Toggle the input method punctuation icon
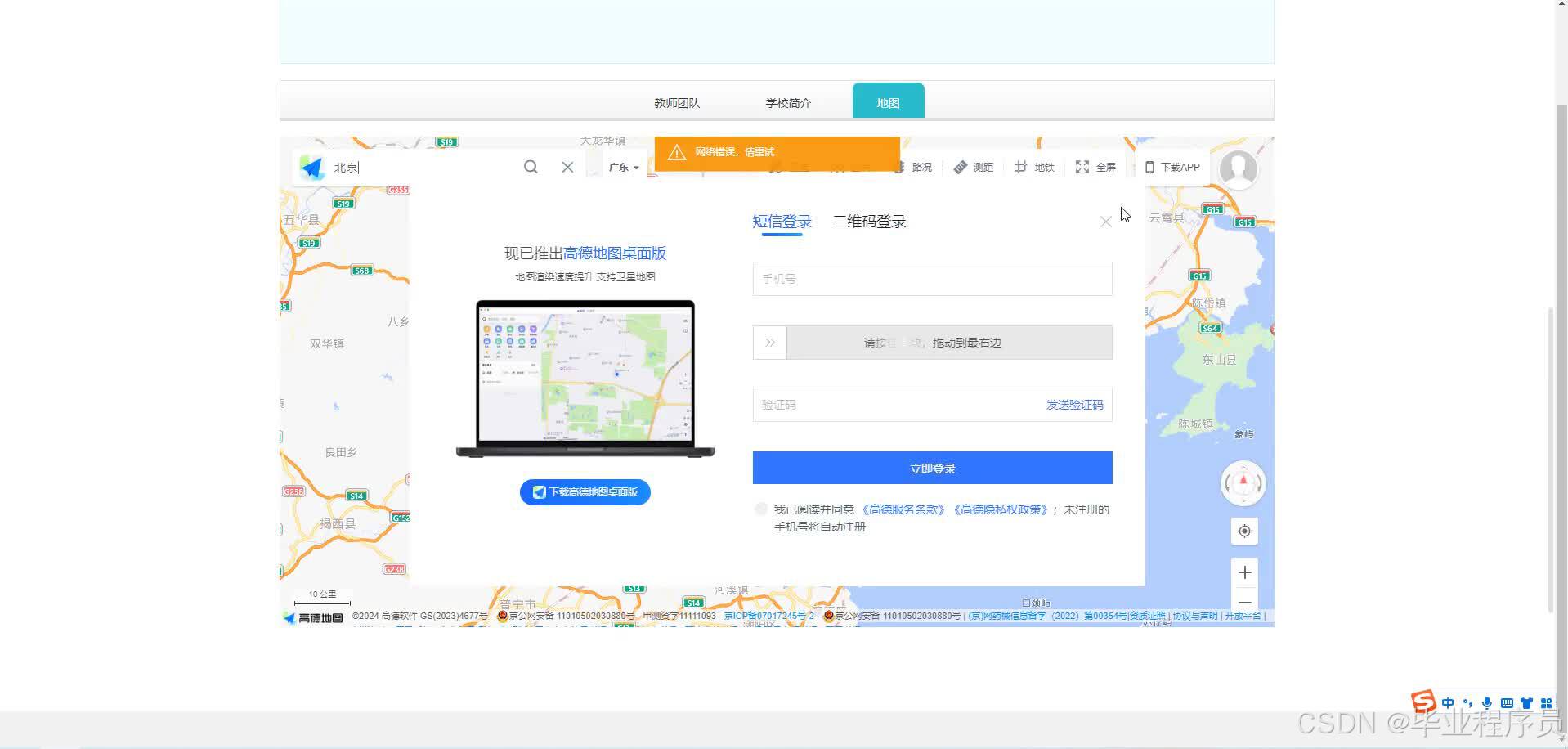This screenshot has height=749, width=1568. (x=1467, y=703)
